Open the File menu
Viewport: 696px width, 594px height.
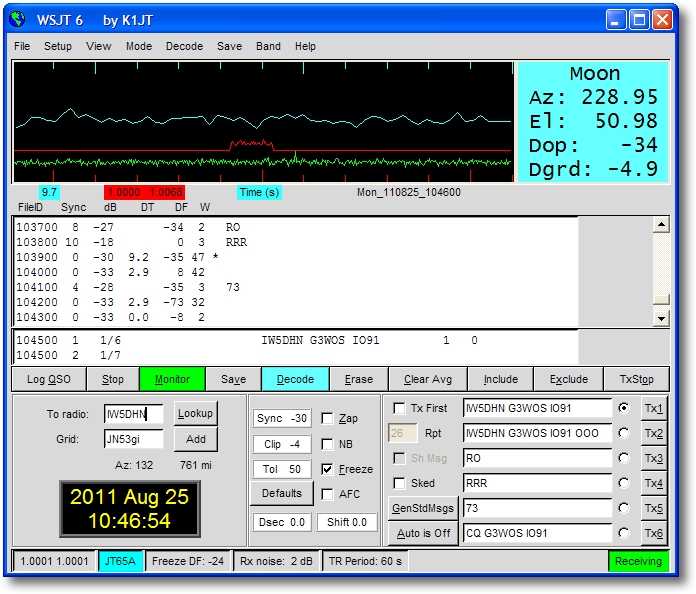pos(22,46)
